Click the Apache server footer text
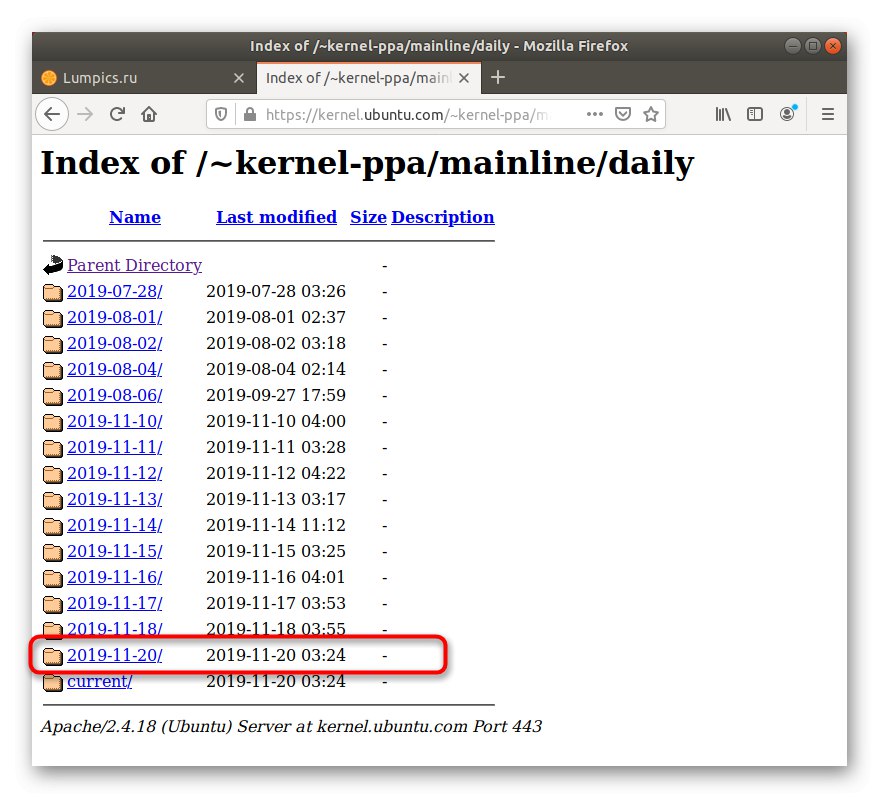Viewport: 879px width, 798px height. 292,726
